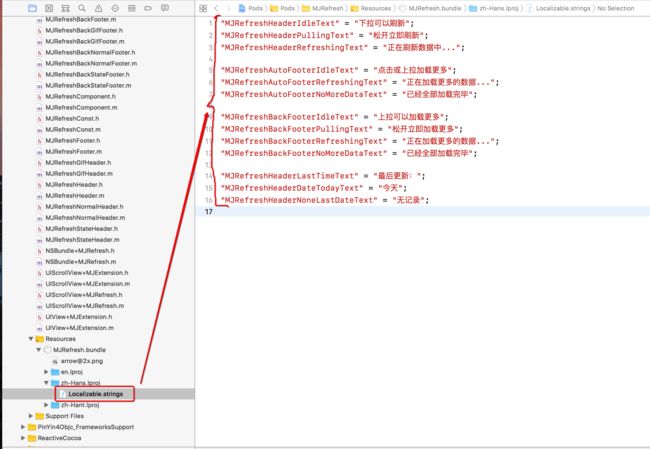Open the related items grid menu

(203, 8)
